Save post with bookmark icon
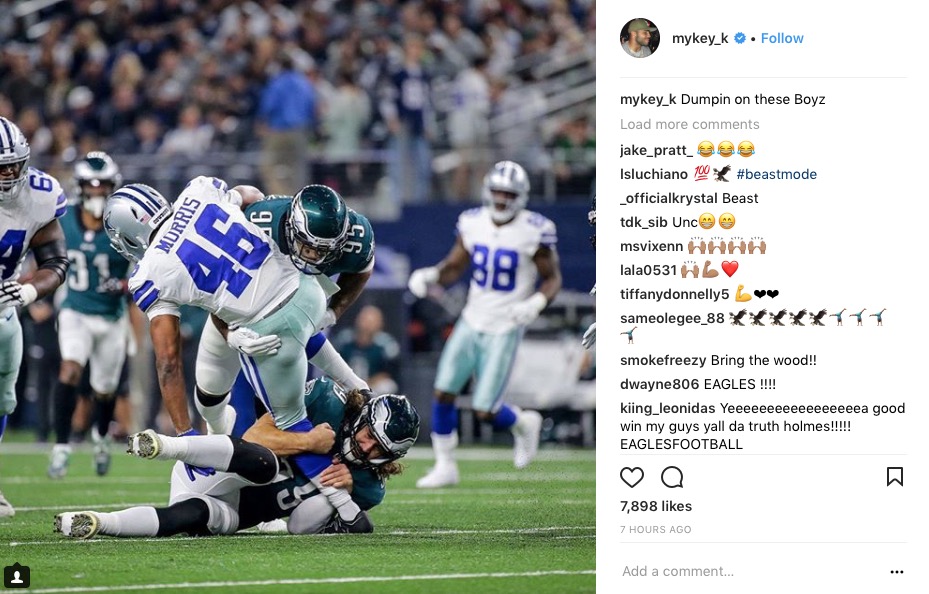 (x=895, y=477)
